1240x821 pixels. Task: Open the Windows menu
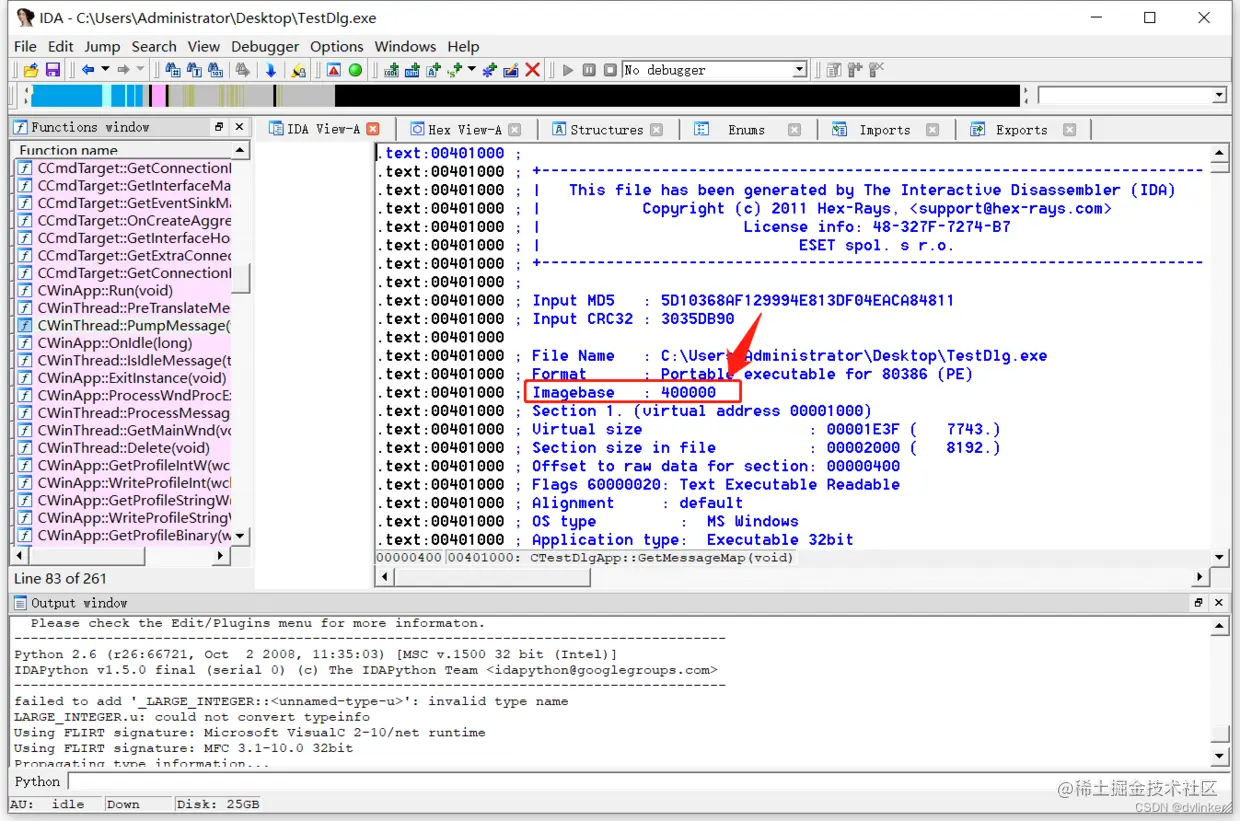click(405, 46)
